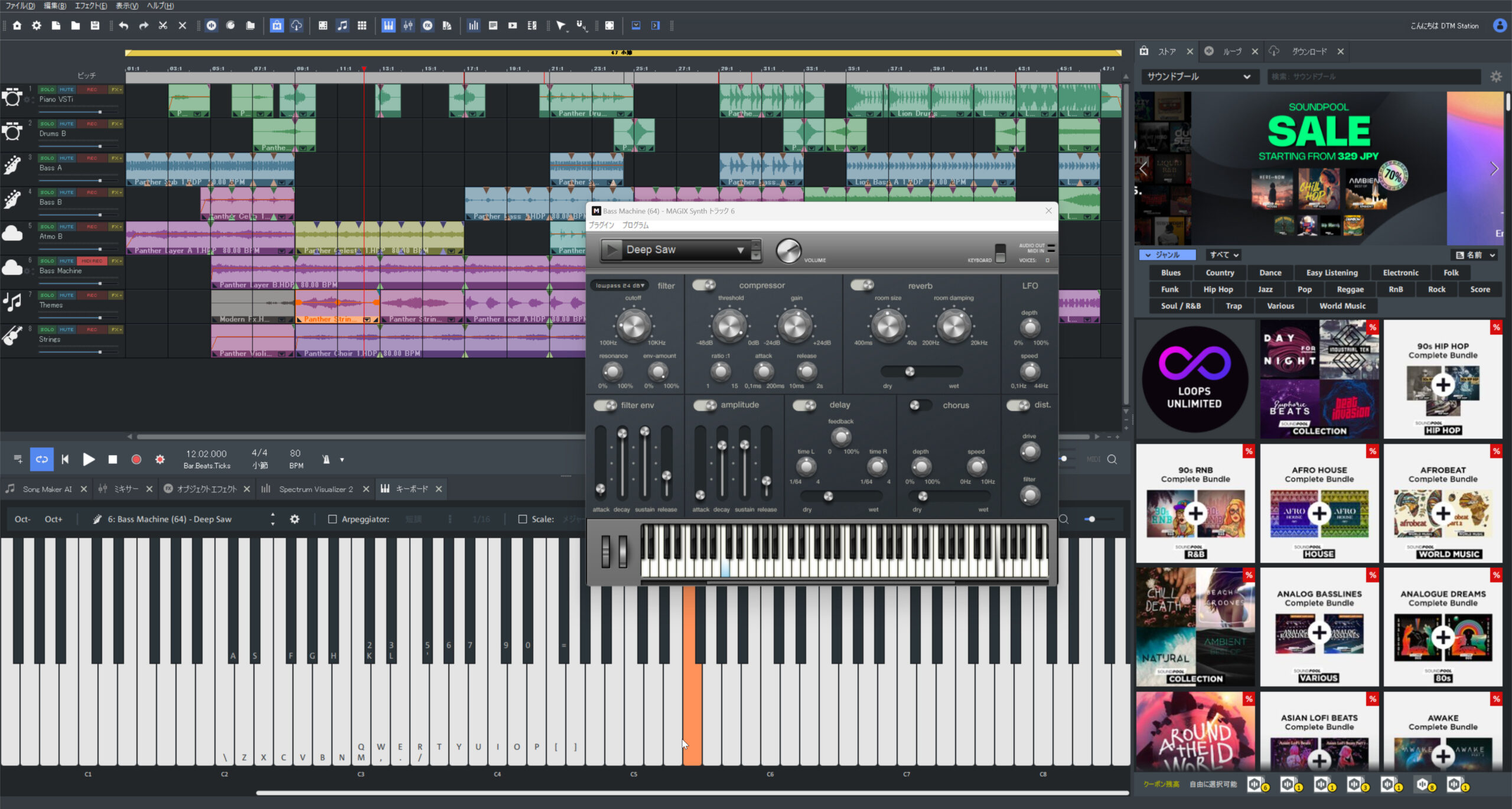1512x809 pixels.
Task: Click the magnet snap tool icon
Action: click(581, 25)
